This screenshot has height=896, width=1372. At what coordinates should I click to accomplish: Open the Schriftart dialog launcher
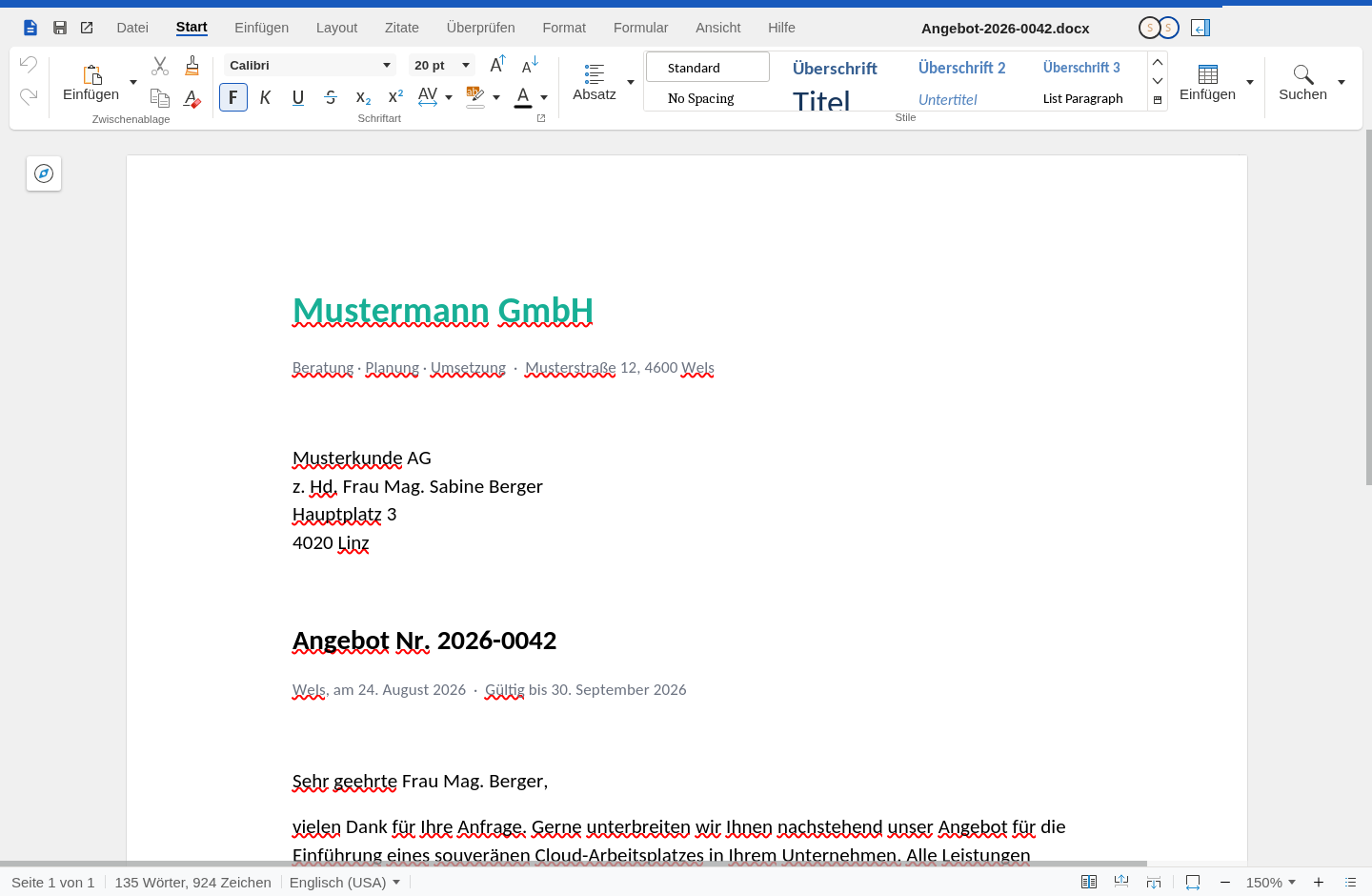541,118
